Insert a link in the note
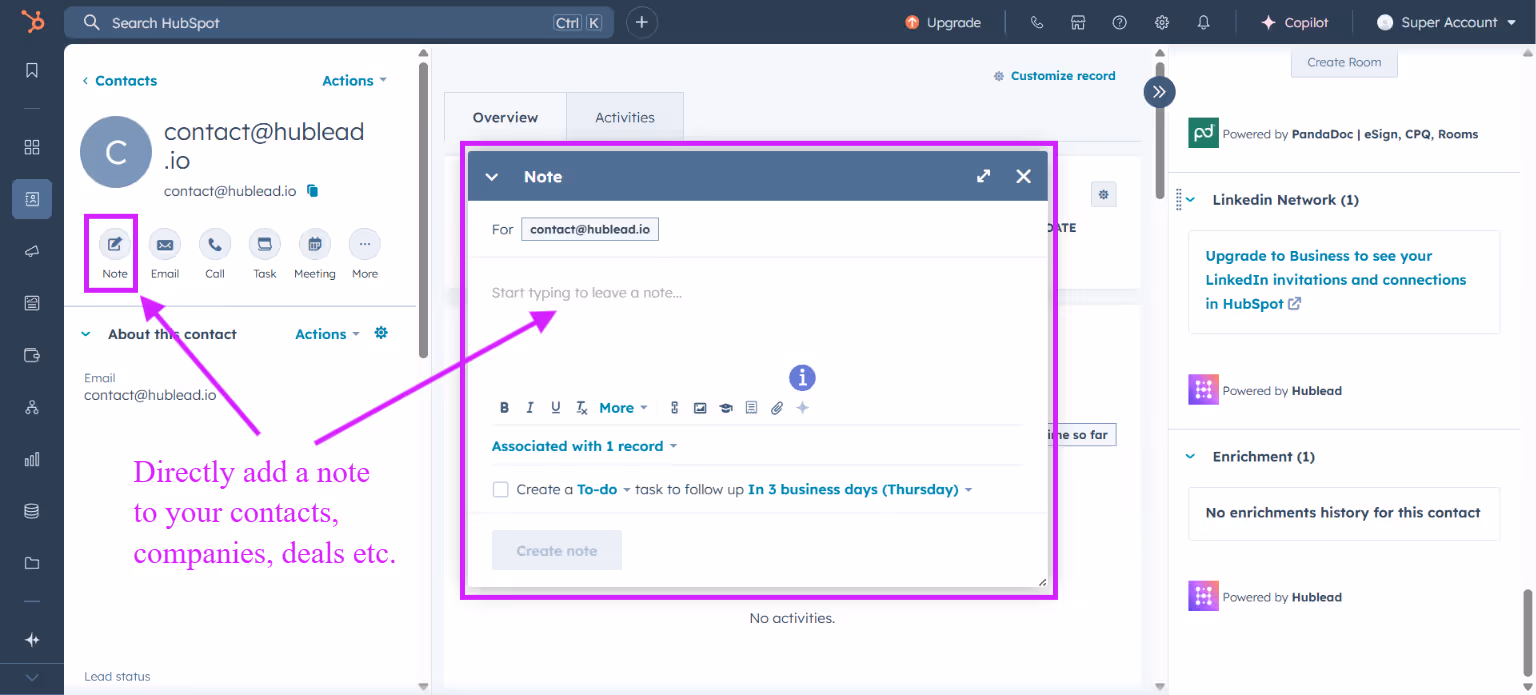Viewport: 1536px width, 695px height. [x=675, y=407]
